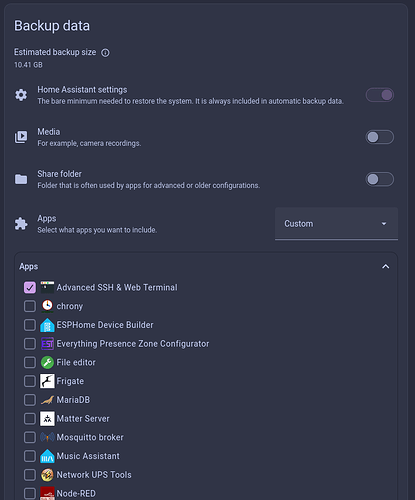Click the Share folder title text
This screenshot has height=500, width=415.
59,174
